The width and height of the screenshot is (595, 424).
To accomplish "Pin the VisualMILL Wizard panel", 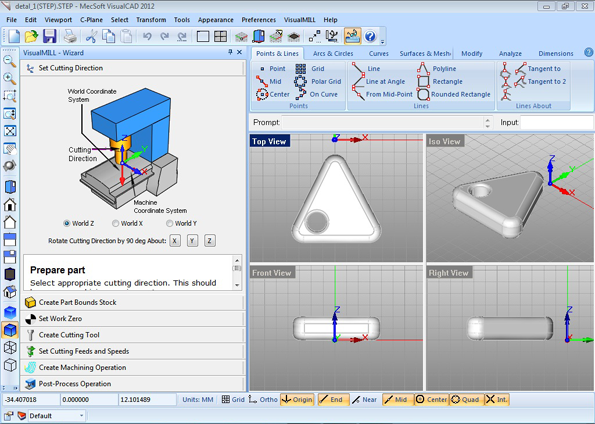I will coord(230,52).
